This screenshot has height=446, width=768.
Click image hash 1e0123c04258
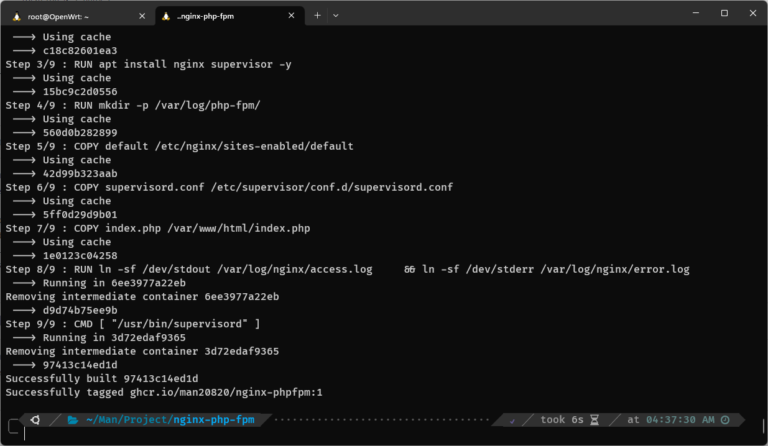[80, 256]
